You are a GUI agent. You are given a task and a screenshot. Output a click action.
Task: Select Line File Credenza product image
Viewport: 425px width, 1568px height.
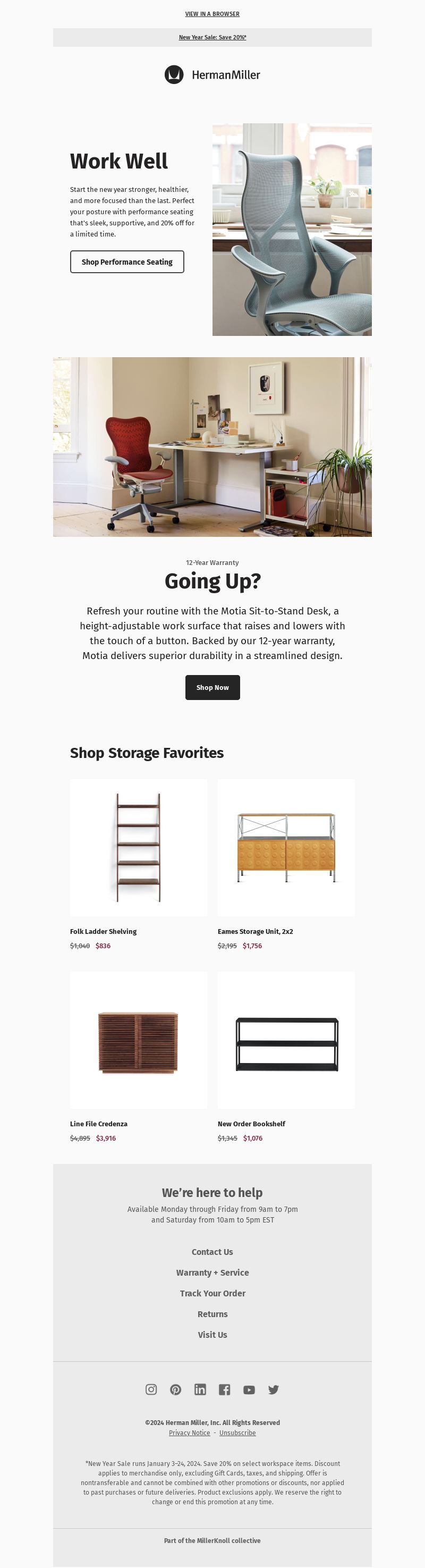[x=139, y=1040]
